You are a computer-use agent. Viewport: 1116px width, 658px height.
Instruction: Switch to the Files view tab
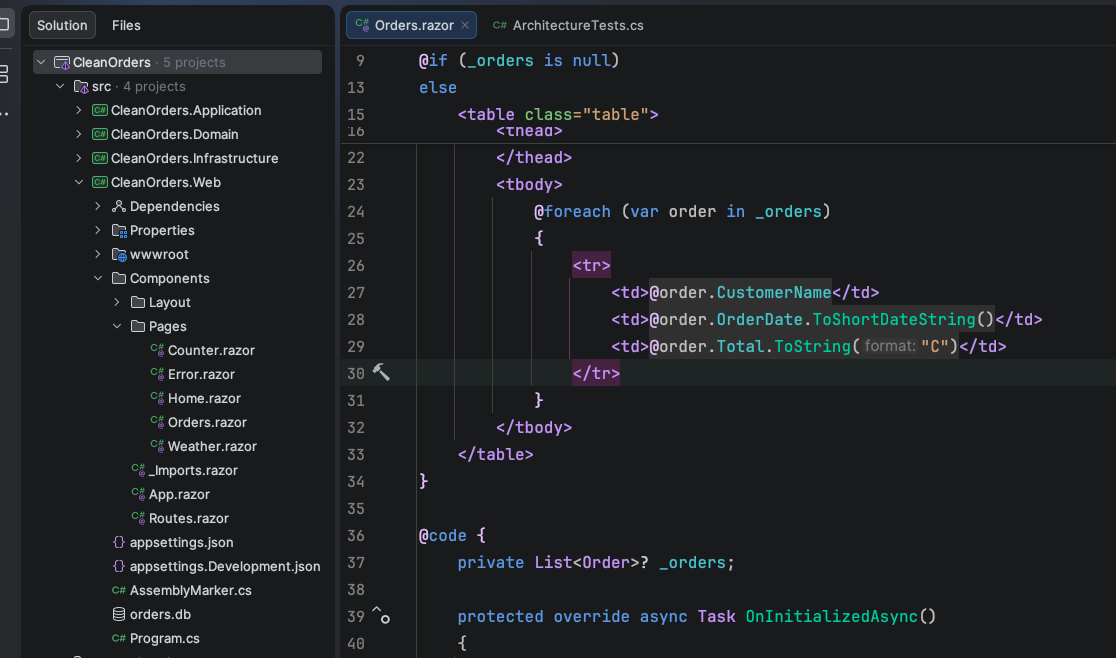[126, 25]
